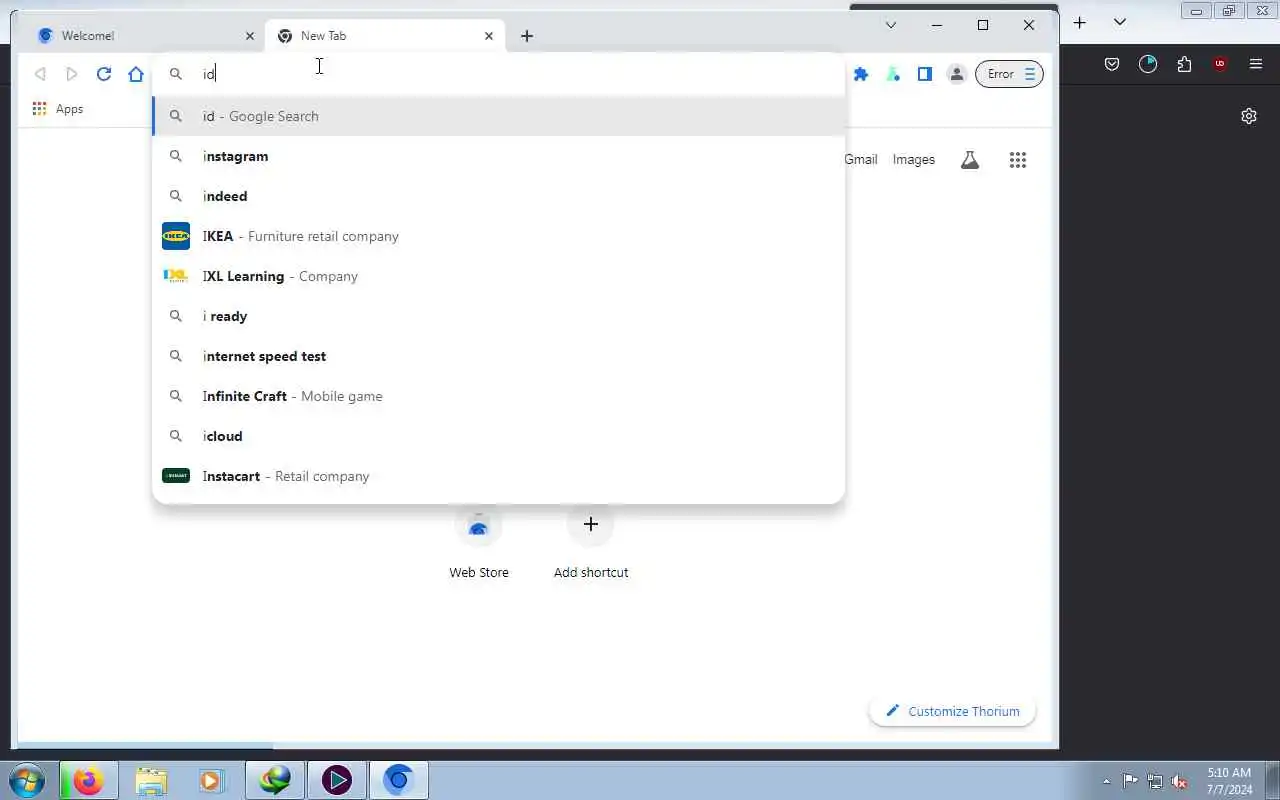Open Windows Explorer from the taskbar
This screenshot has height=800, width=1280.
tap(151, 780)
